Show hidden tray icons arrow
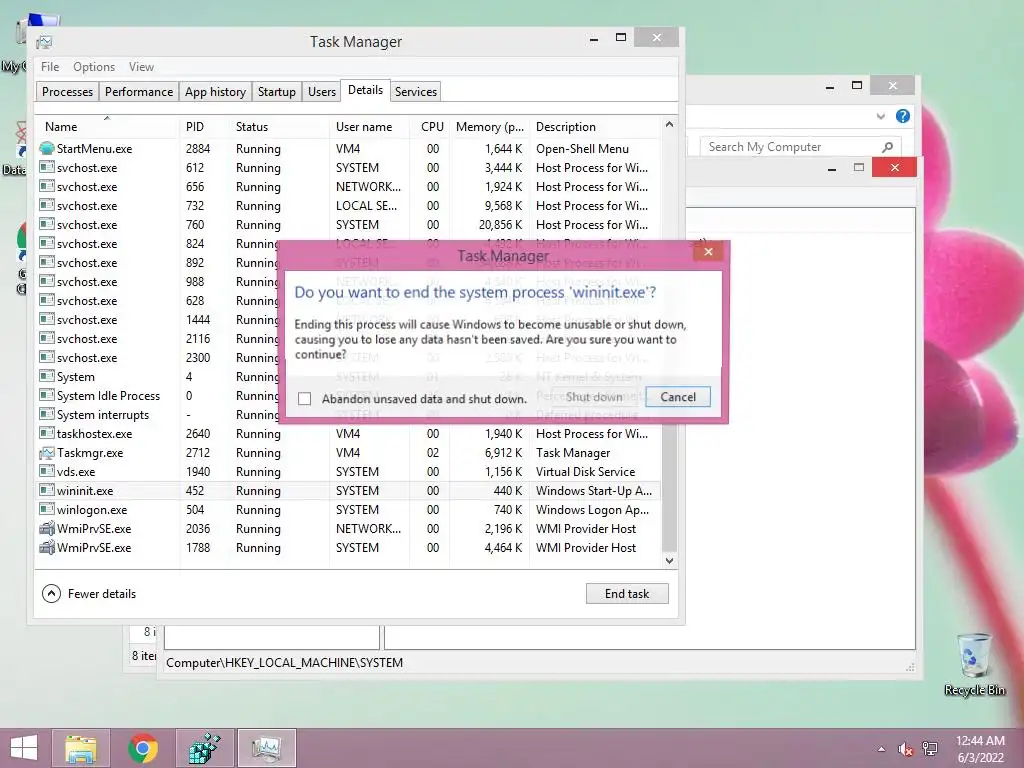 click(x=882, y=749)
